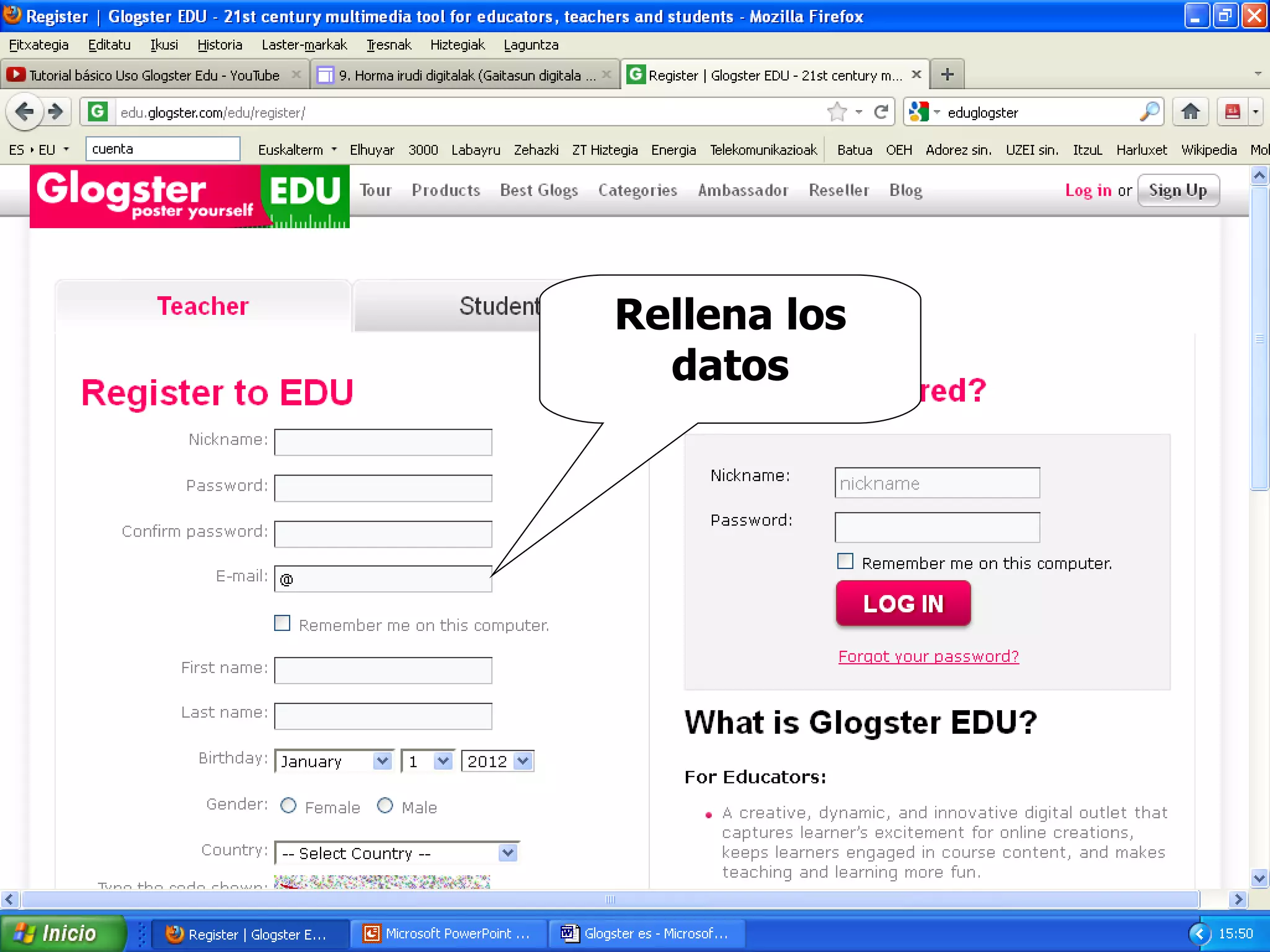Viewport: 1270px width, 952px height.
Task: Open the Select Country dropdown
Action: (x=396, y=853)
